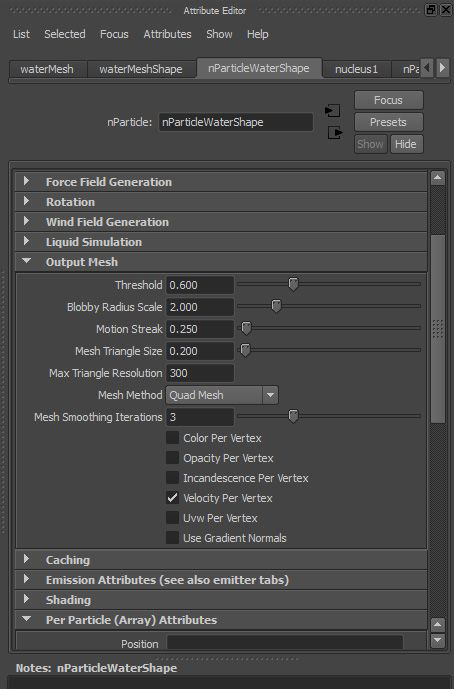Viewport: 454px width, 689px height.
Task: Enable Color Per Vertex checkbox
Action: (172, 438)
